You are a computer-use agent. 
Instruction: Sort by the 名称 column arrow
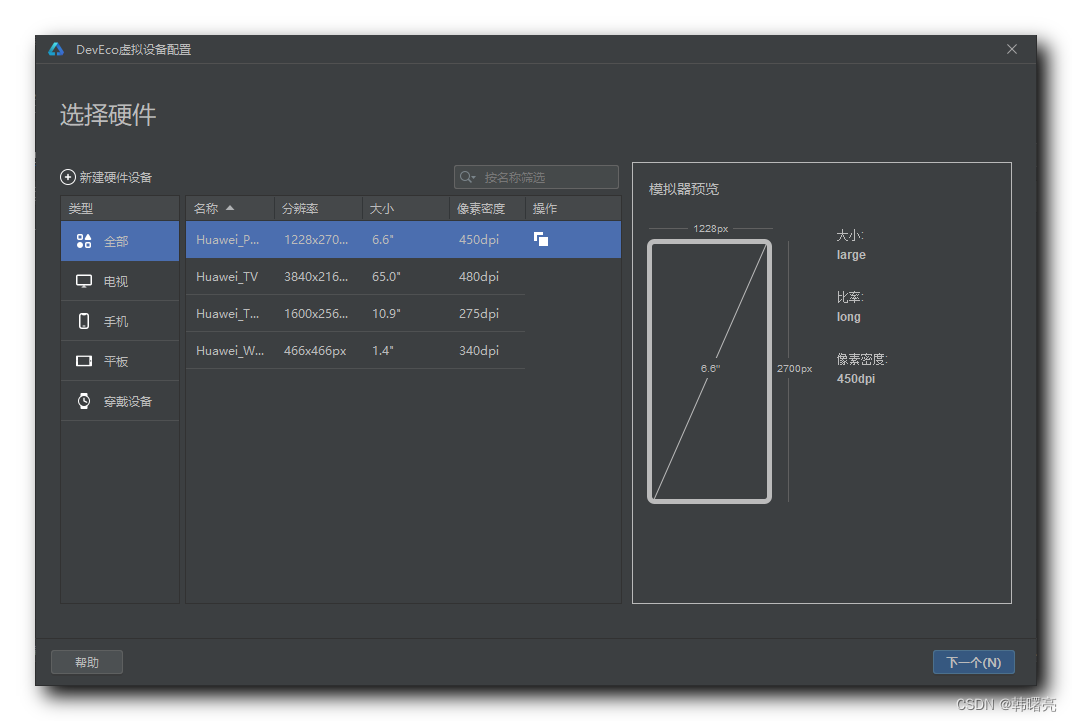pyautogui.click(x=230, y=208)
